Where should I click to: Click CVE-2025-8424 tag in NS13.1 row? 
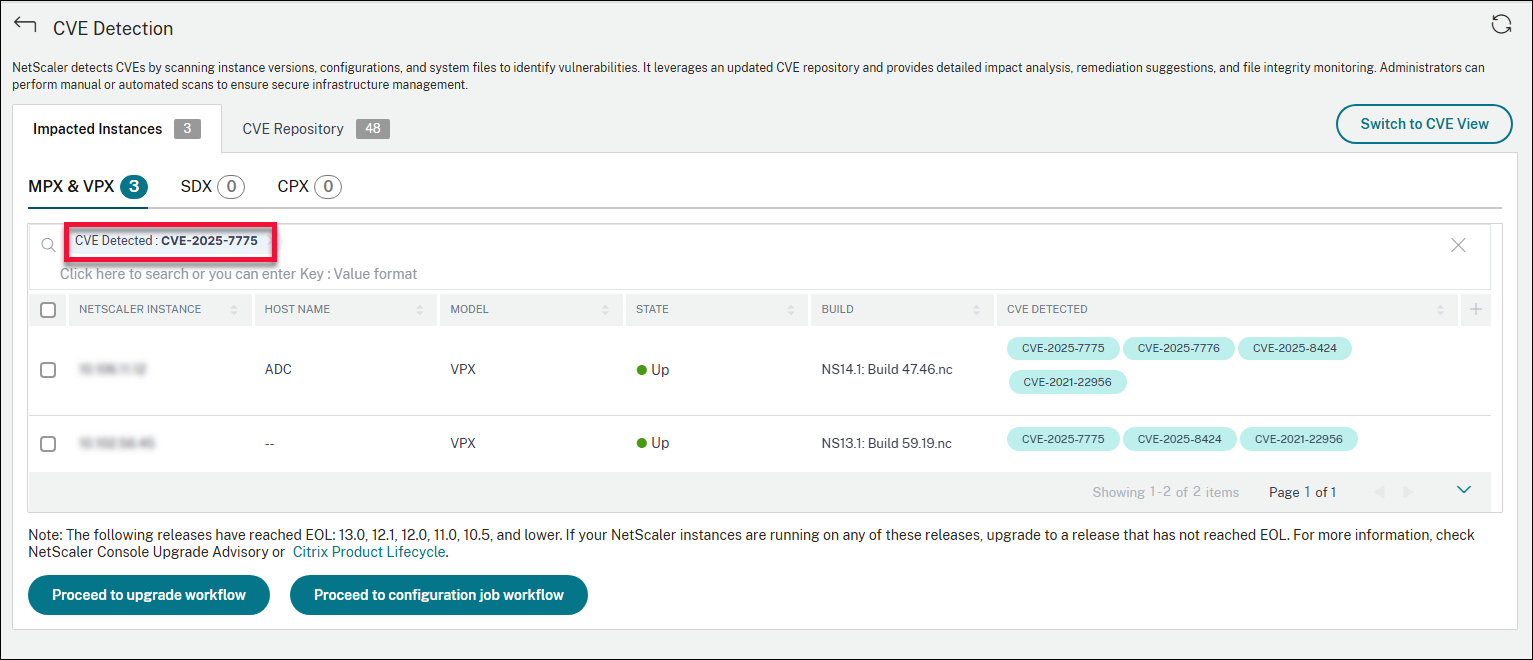pyautogui.click(x=1180, y=439)
